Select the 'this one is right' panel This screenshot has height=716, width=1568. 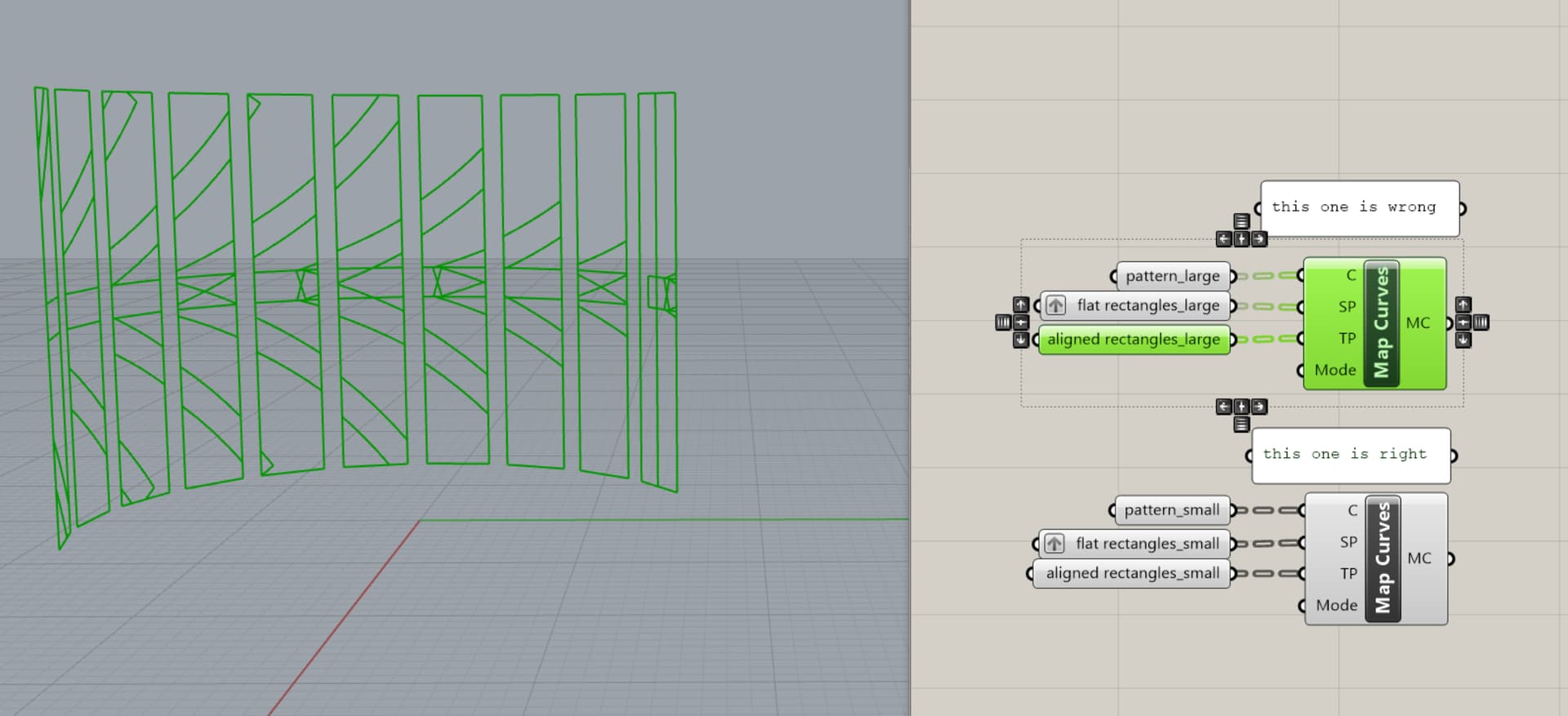tap(1352, 456)
